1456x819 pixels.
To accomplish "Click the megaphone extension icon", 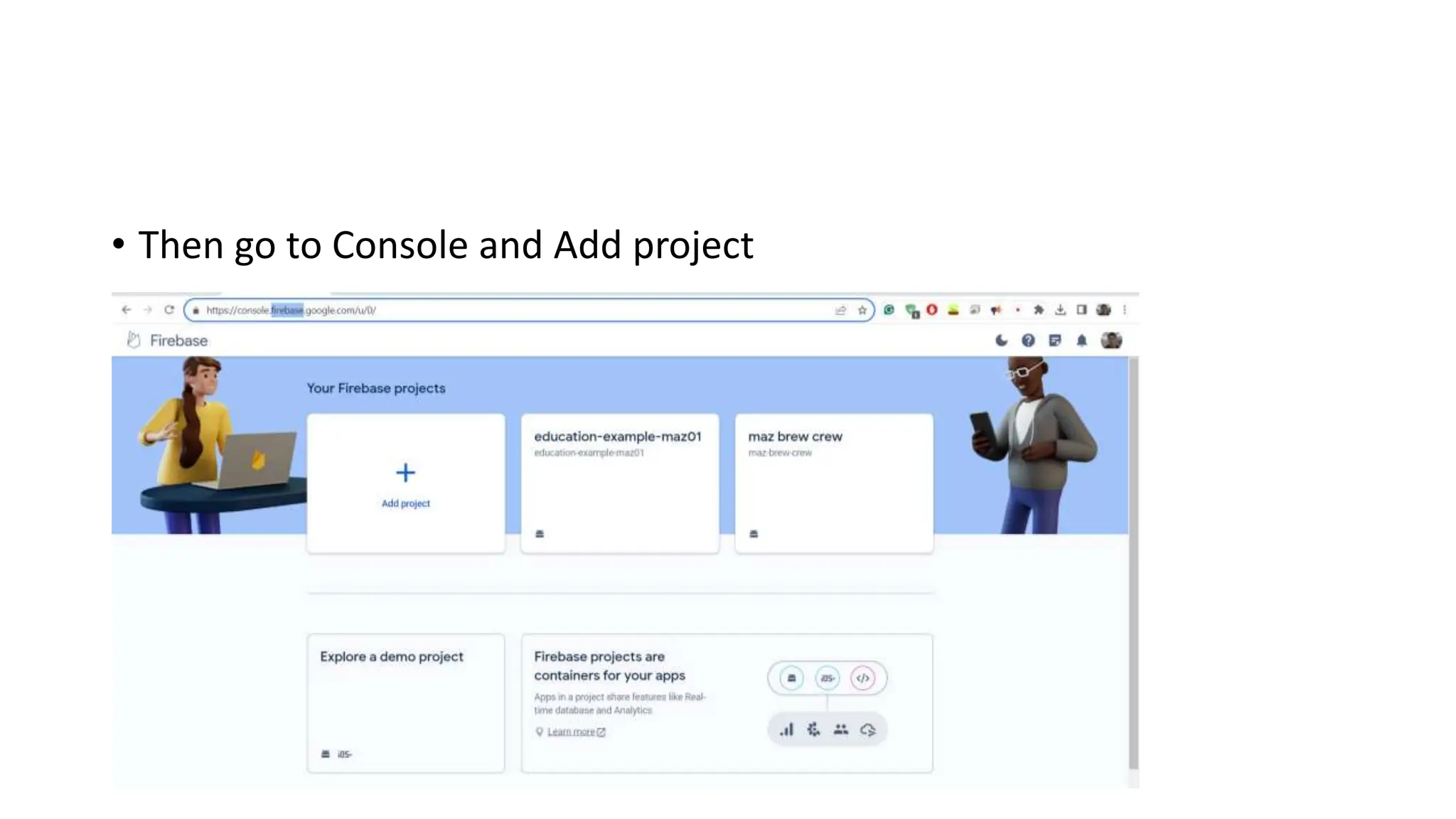I will (x=996, y=310).
